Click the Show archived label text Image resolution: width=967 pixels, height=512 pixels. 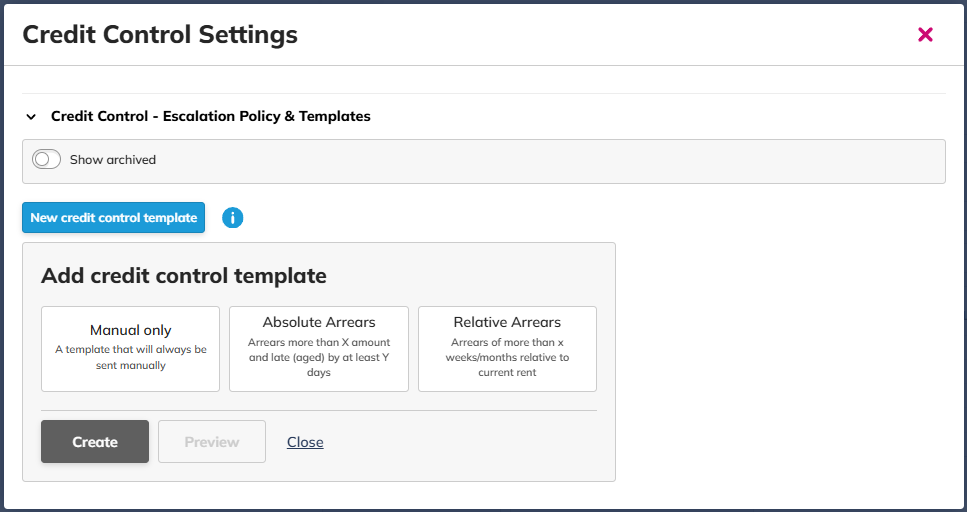tap(113, 160)
